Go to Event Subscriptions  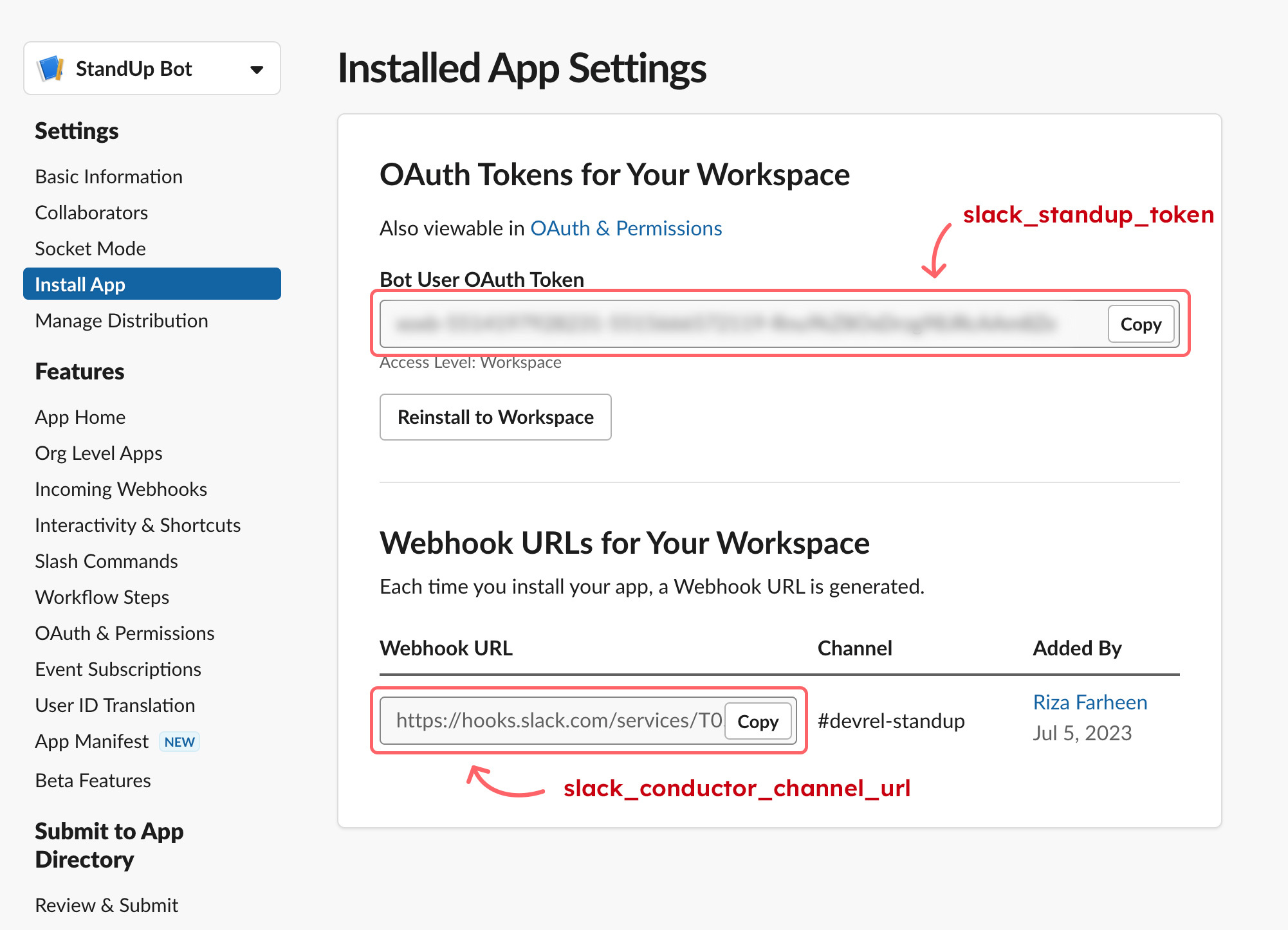118,670
